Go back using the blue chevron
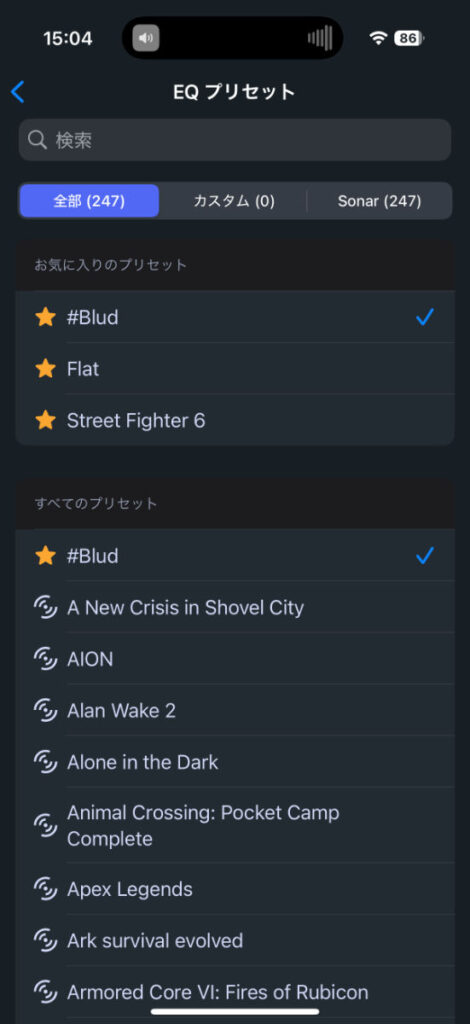The width and height of the screenshot is (470, 1024). click(18, 92)
